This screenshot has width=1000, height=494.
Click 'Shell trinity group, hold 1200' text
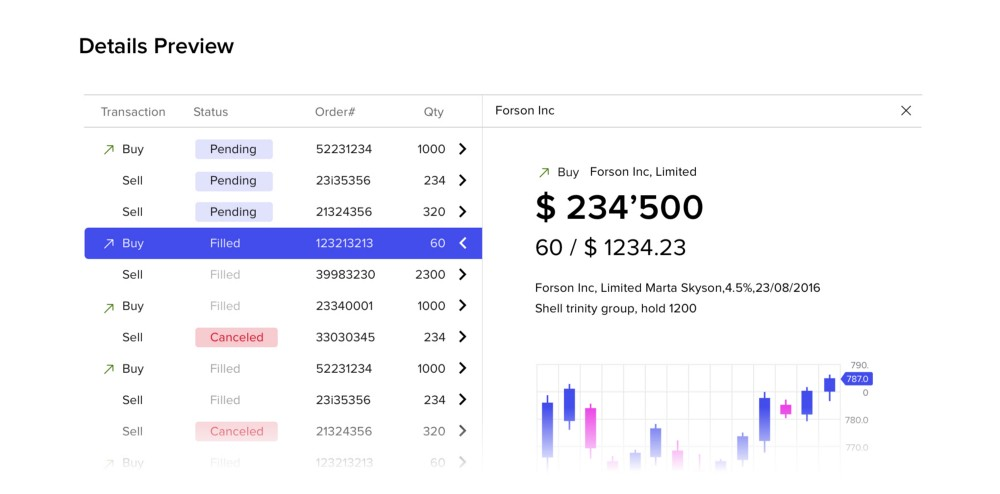[x=615, y=309]
